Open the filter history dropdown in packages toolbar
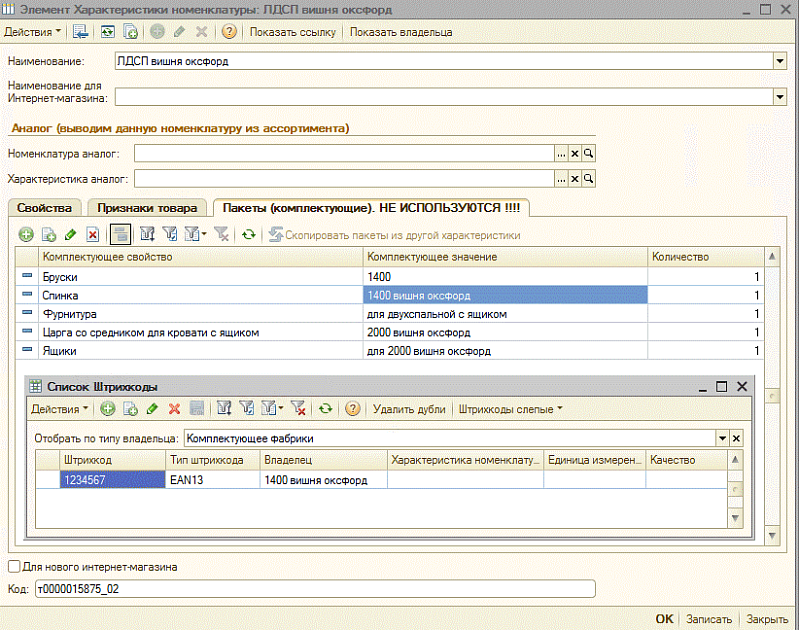Viewport: 799px width, 630px height. pos(196,234)
